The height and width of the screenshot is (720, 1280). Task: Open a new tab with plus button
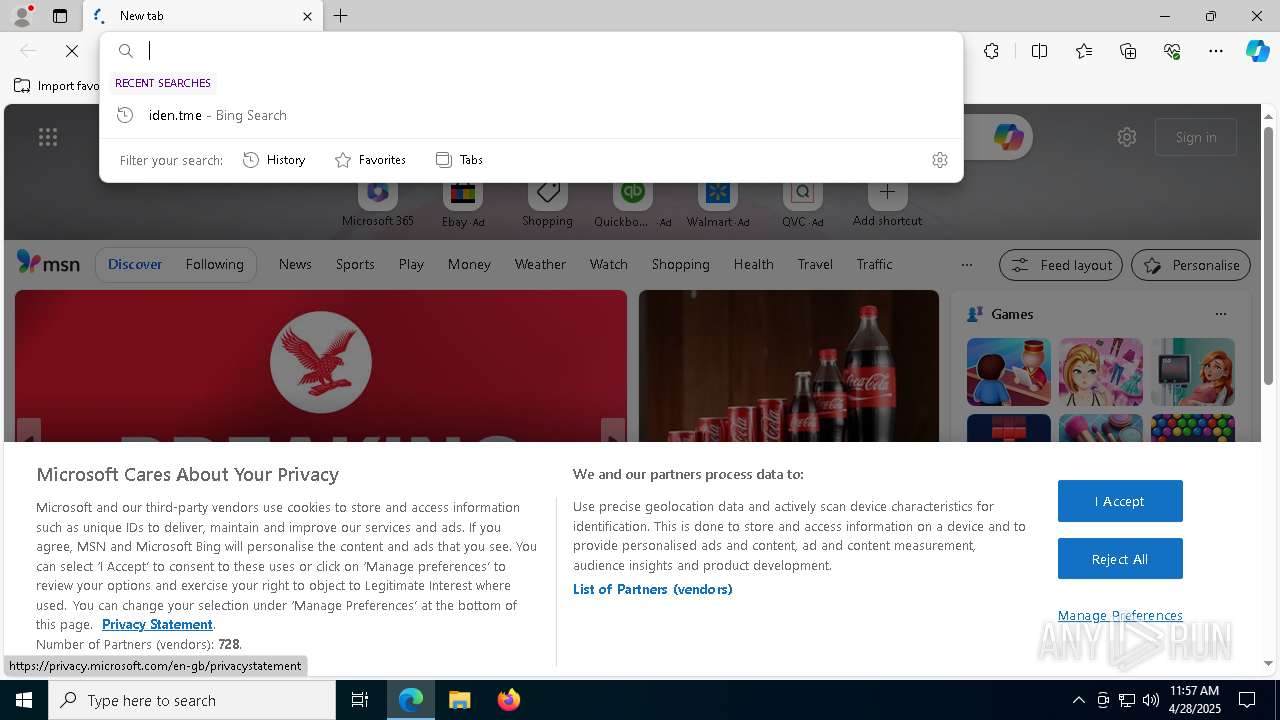pos(341,16)
